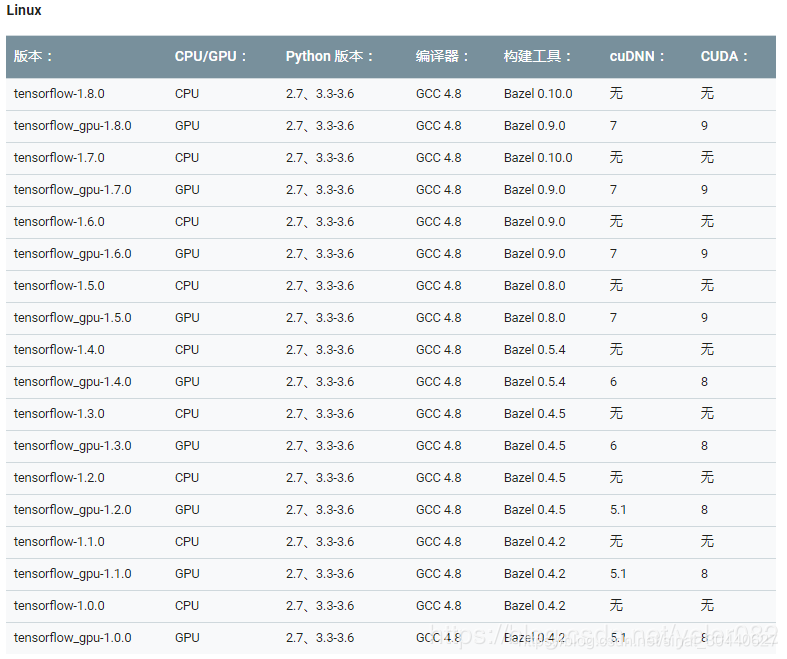Select cuDNN 5.1 in tensorflow_gpu-1.2.0 row
Image resolution: width=787 pixels, height=659 pixels.
point(618,510)
